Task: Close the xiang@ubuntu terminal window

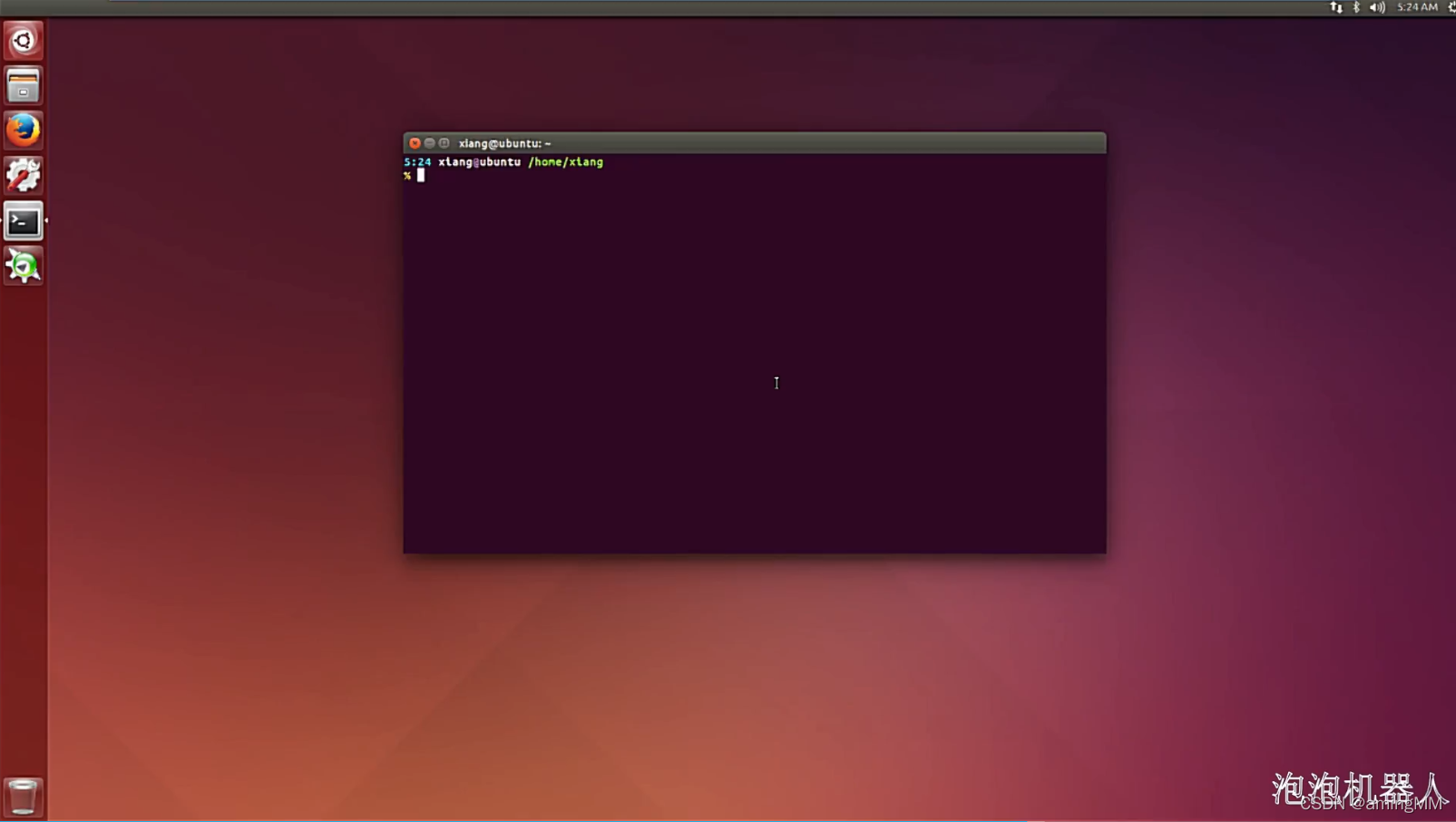Action: [x=415, y=143]
